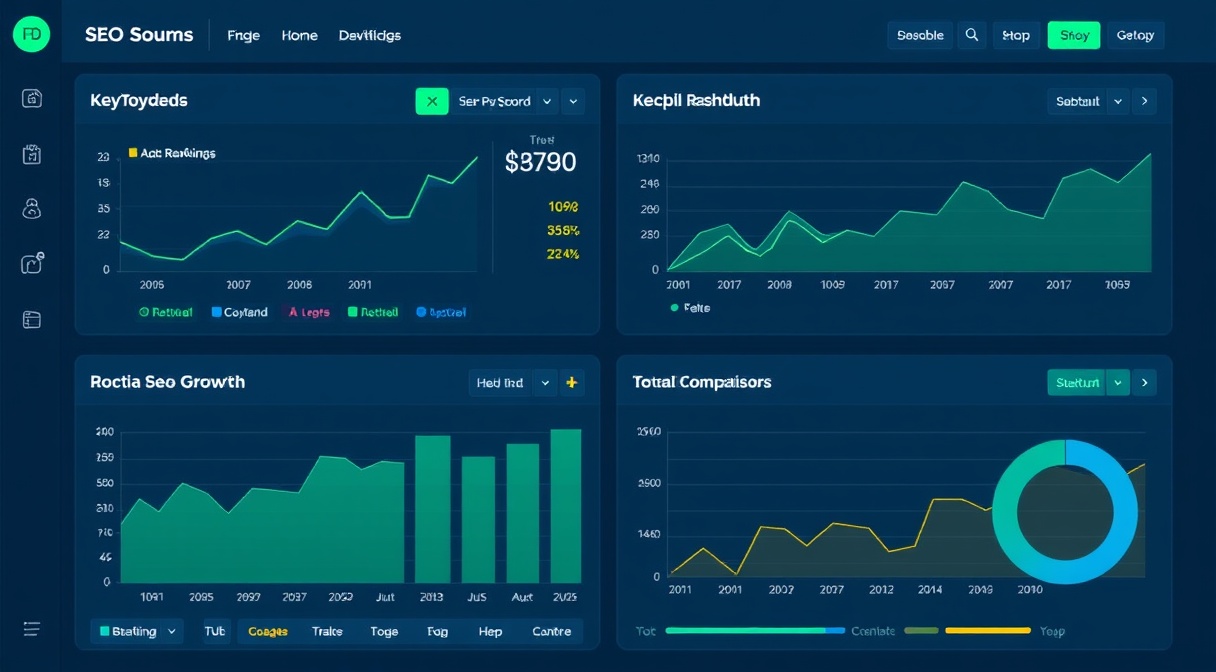The image size is (1216, 672).
Task: Select the Toge tab
Action: pyautogui.click(x=384, y=631)
